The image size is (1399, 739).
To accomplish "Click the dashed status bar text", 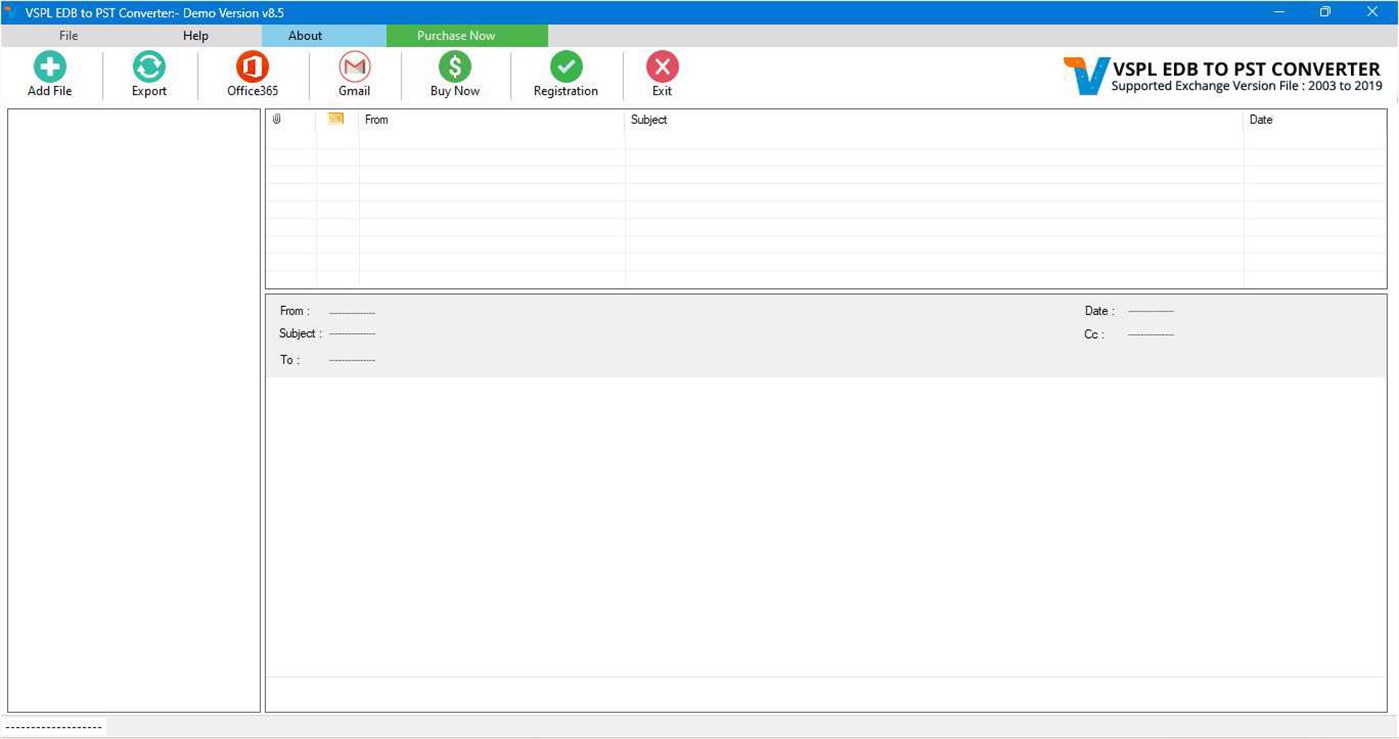I will (x=52, y=726).
